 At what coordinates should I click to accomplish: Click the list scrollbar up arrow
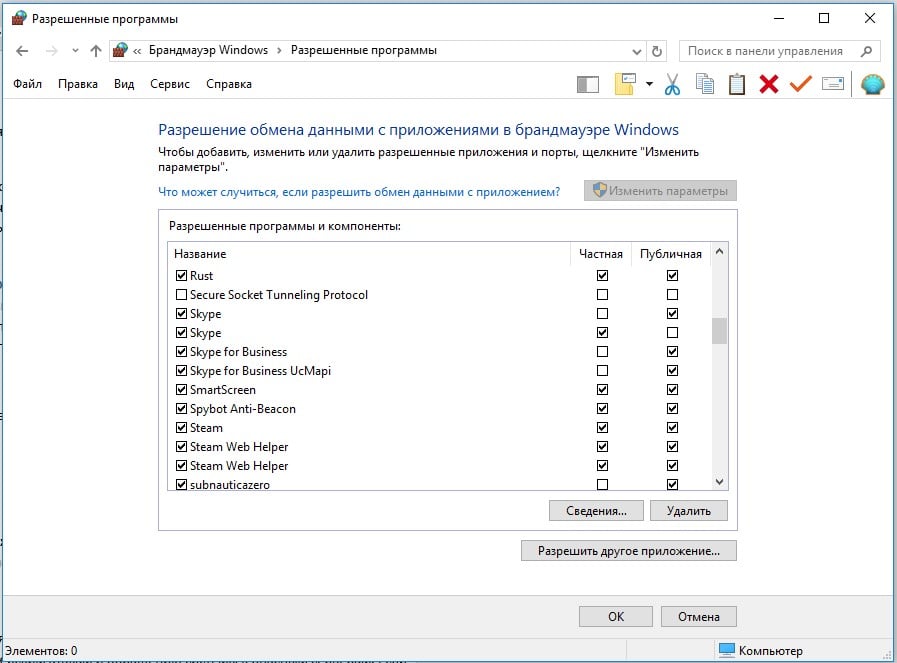click(719, 251)
